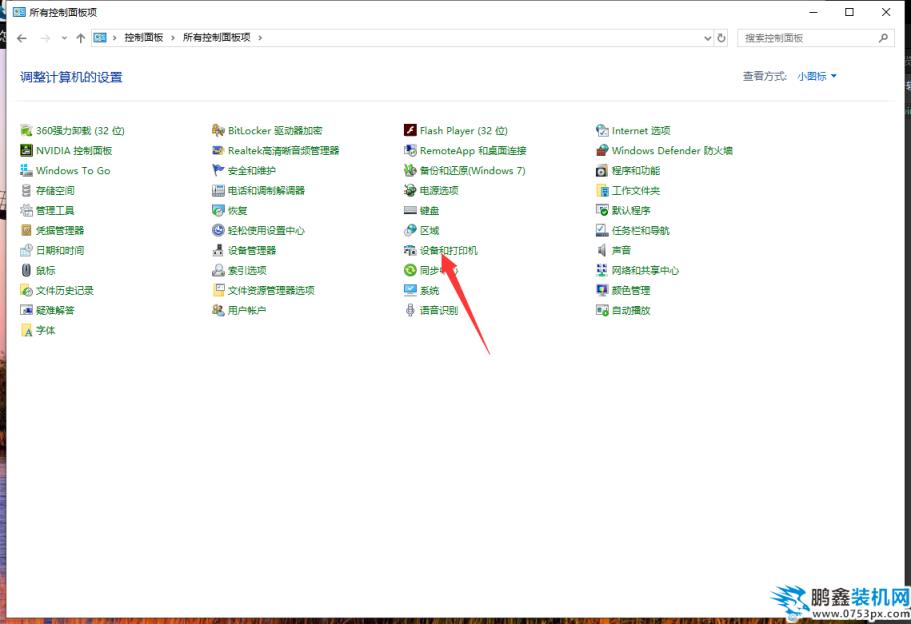
Task: Open the BitLocker 驱动器加密 icon
Action: [x=218, y=130]
